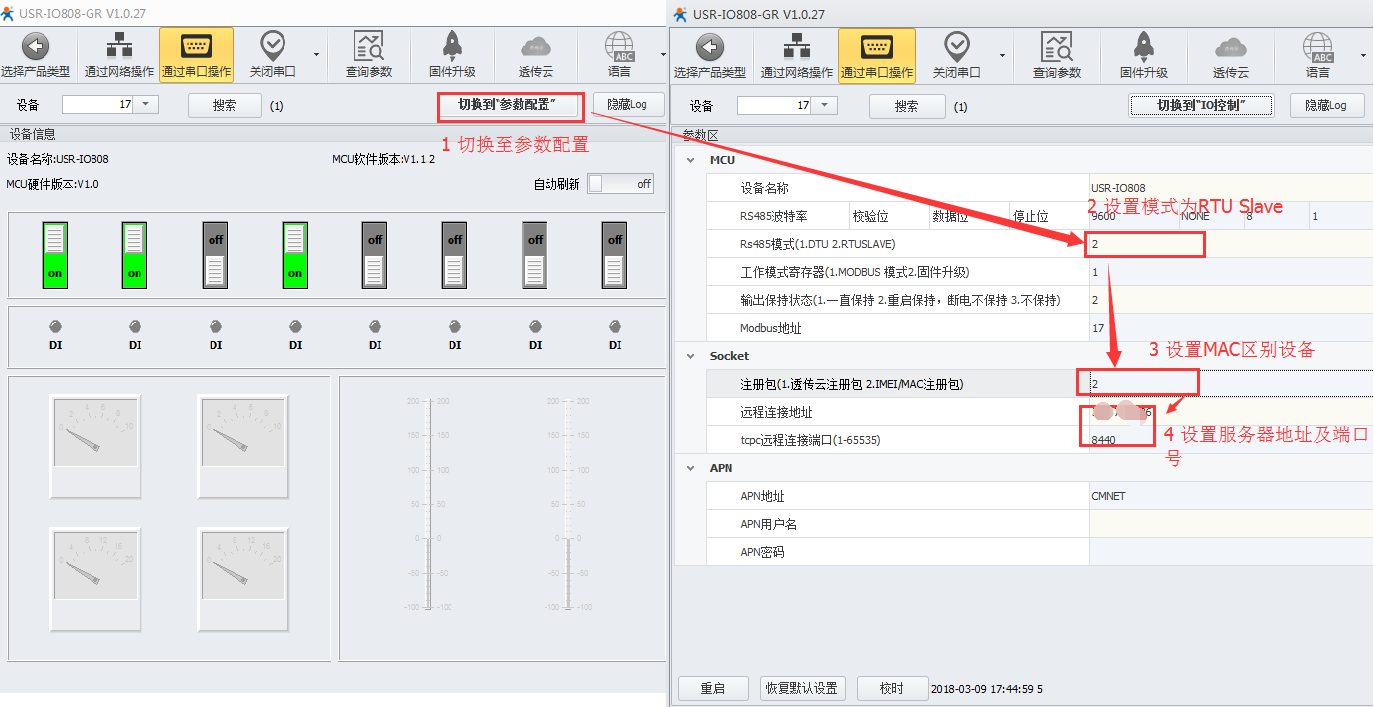Click the tcpc远程连接端口 value field
Screen dimensions: 1374x707
coord(1231,440)
